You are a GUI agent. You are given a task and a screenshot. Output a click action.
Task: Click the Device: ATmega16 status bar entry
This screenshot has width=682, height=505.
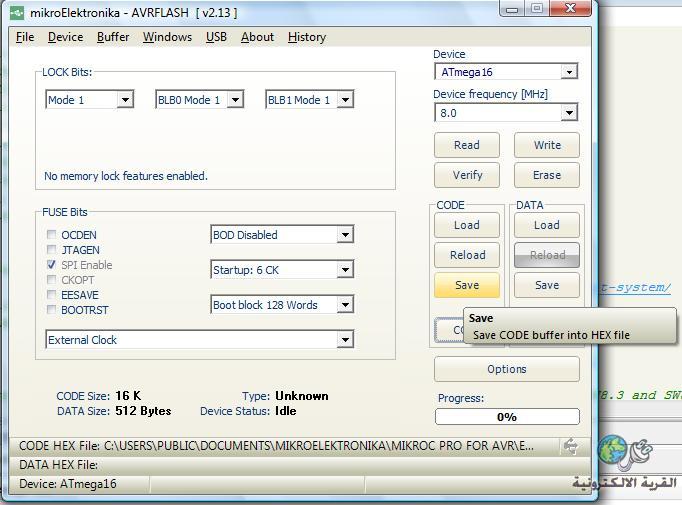[x=67, y=484]
